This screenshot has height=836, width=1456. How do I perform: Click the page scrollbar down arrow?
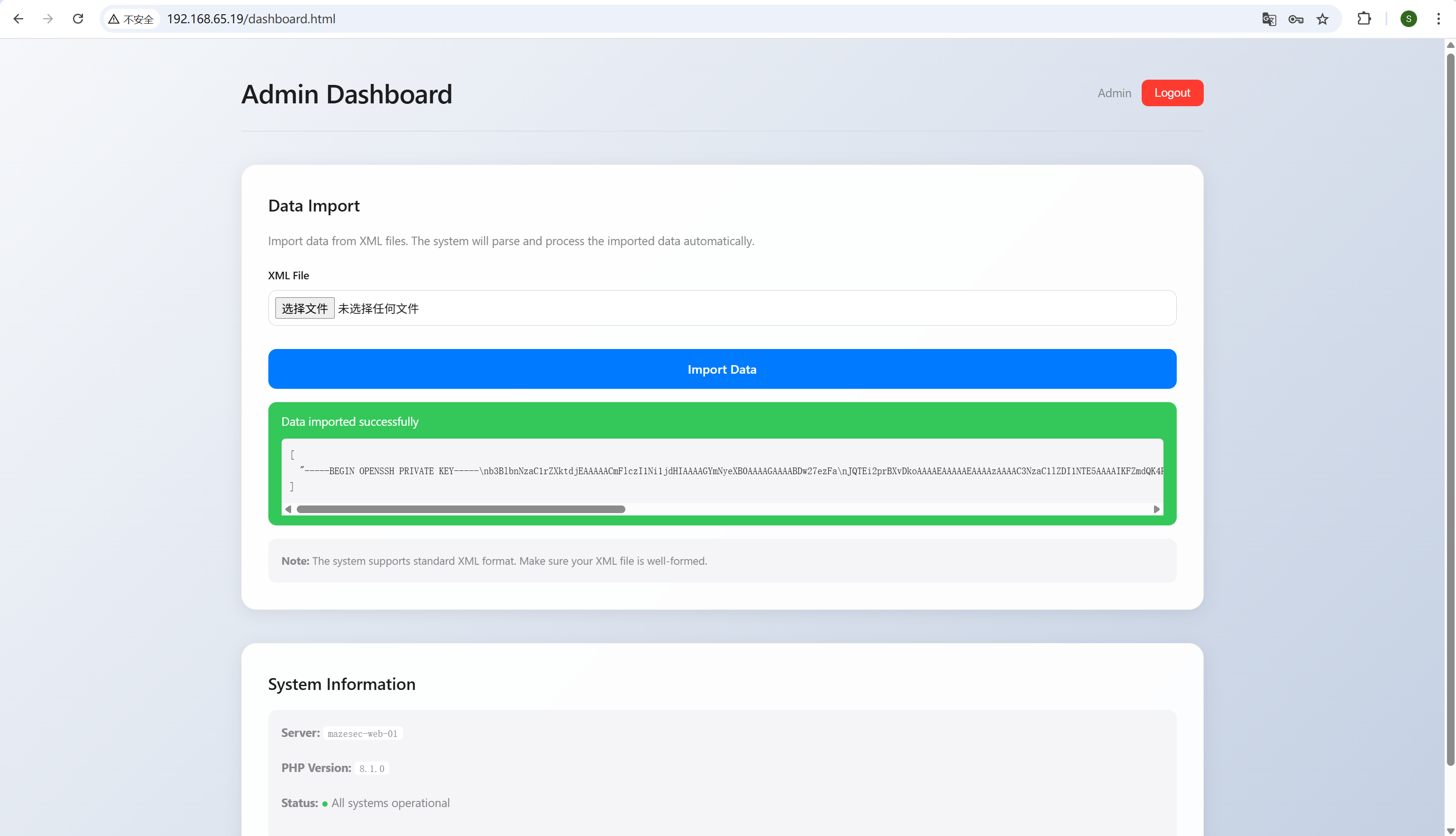click(x=1450, y=831)
